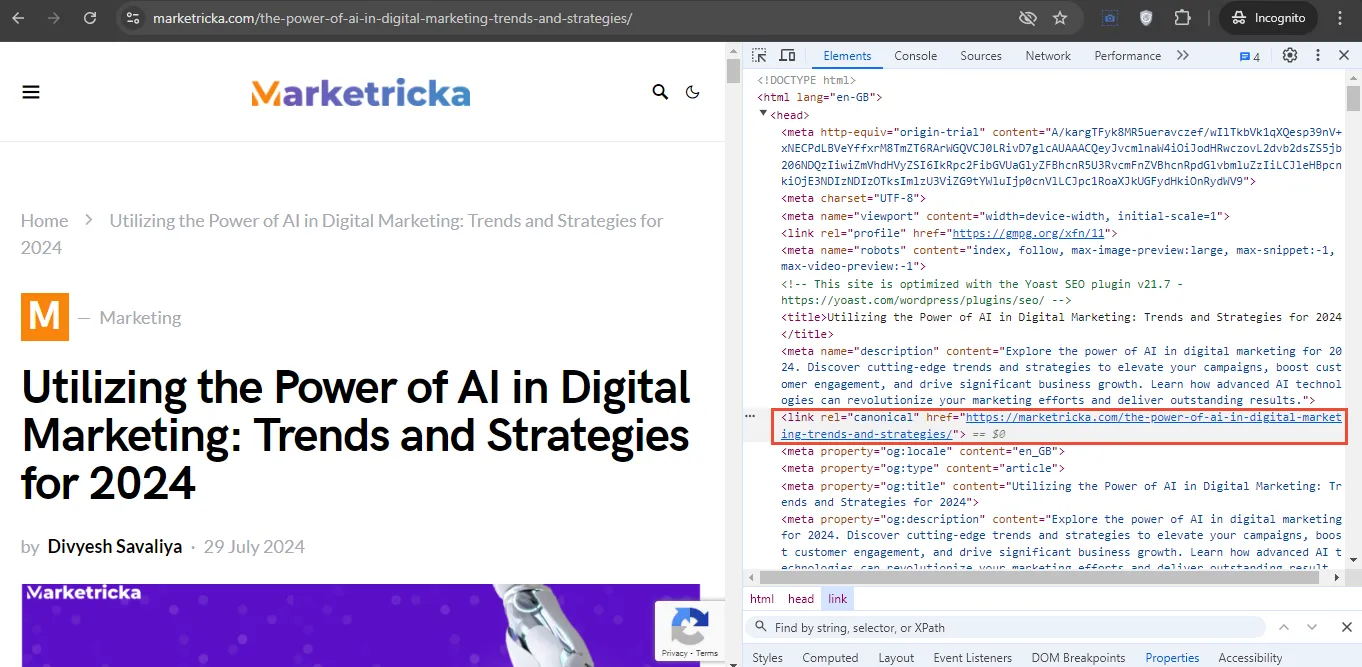
Task: Open the Computed pane tab
Action: [830, 657]
